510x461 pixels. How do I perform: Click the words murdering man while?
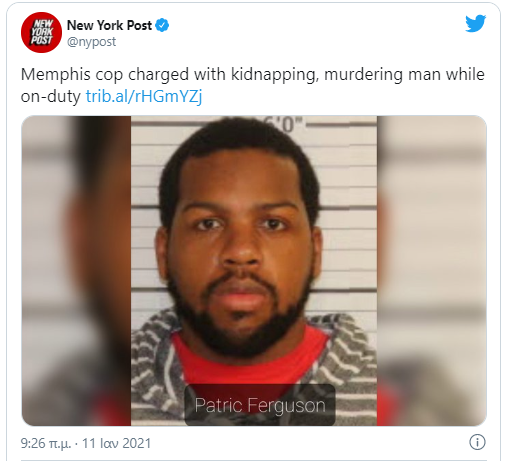404,74
